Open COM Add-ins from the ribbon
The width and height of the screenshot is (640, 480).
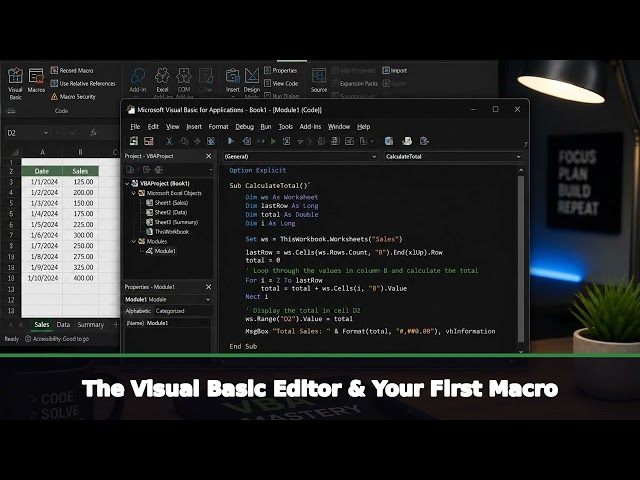[184, 82]
